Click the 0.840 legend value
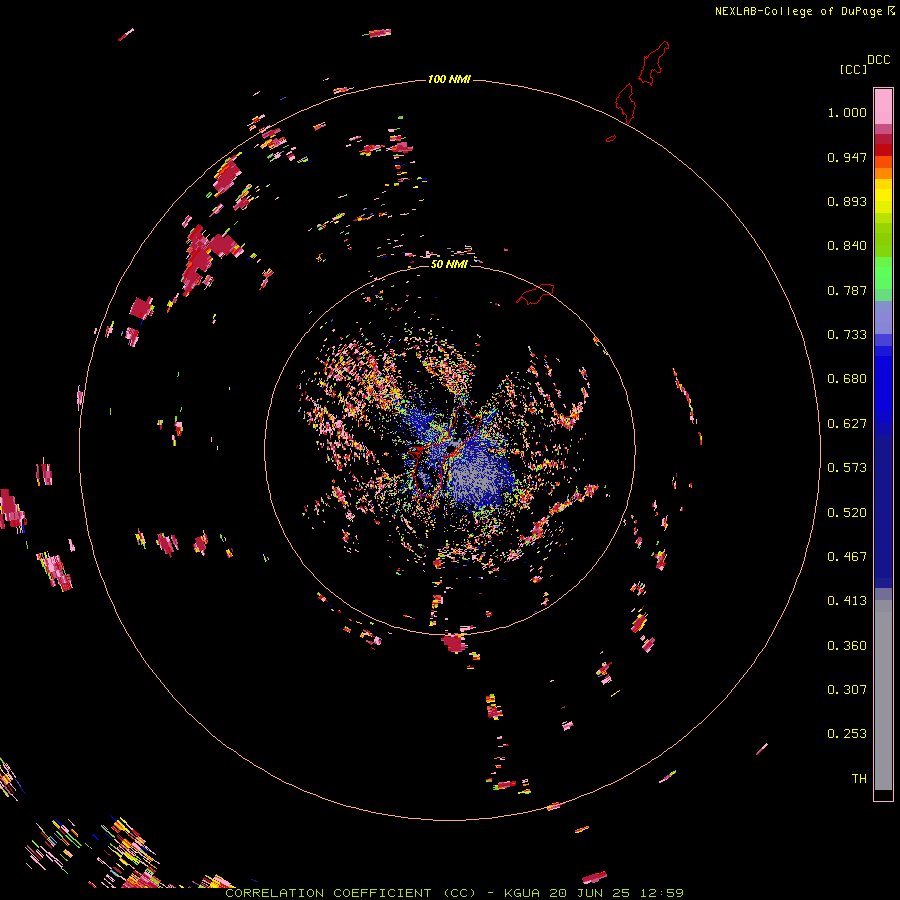Screen dimensions: 900x900 point(847,246)
